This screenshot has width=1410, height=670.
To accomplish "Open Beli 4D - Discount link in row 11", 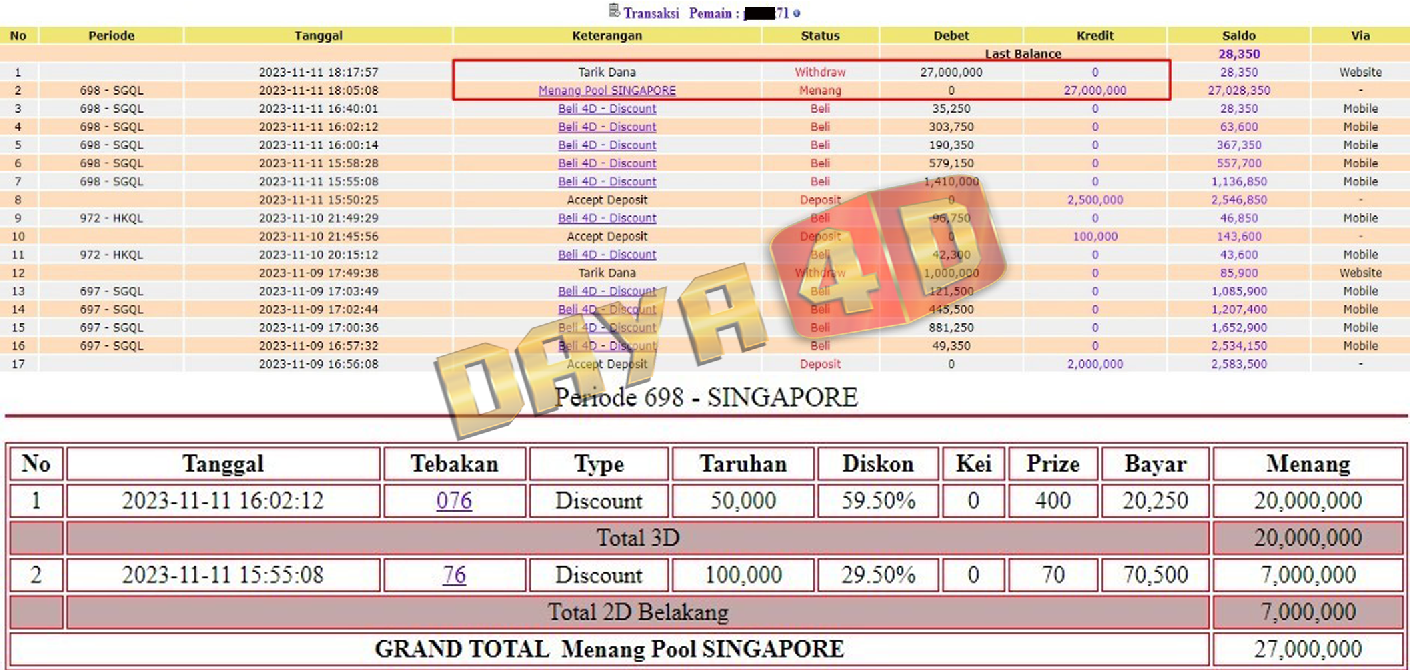I will (x=607, y=255).
